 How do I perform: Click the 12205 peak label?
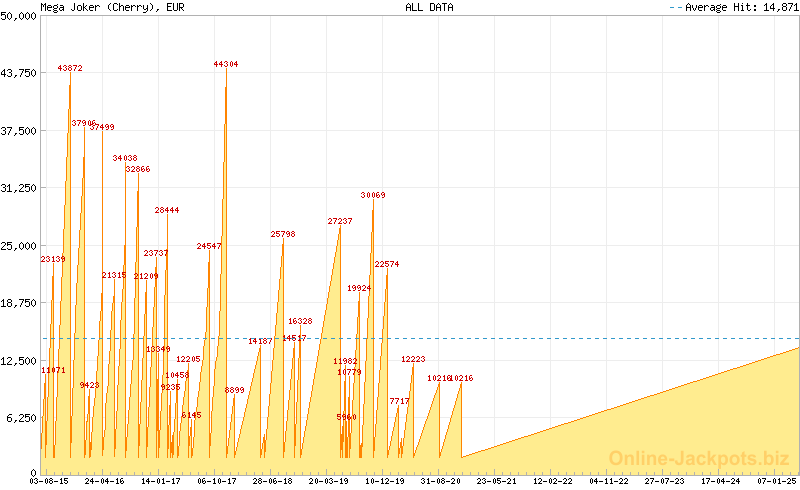[188, 359]
